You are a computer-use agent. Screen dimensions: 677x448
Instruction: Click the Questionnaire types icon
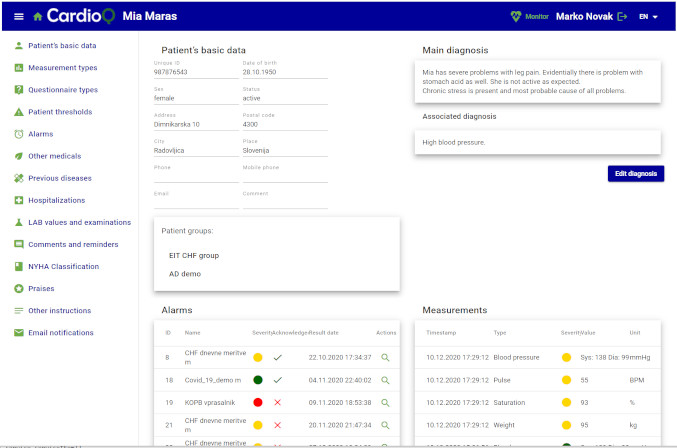point(19,90)
